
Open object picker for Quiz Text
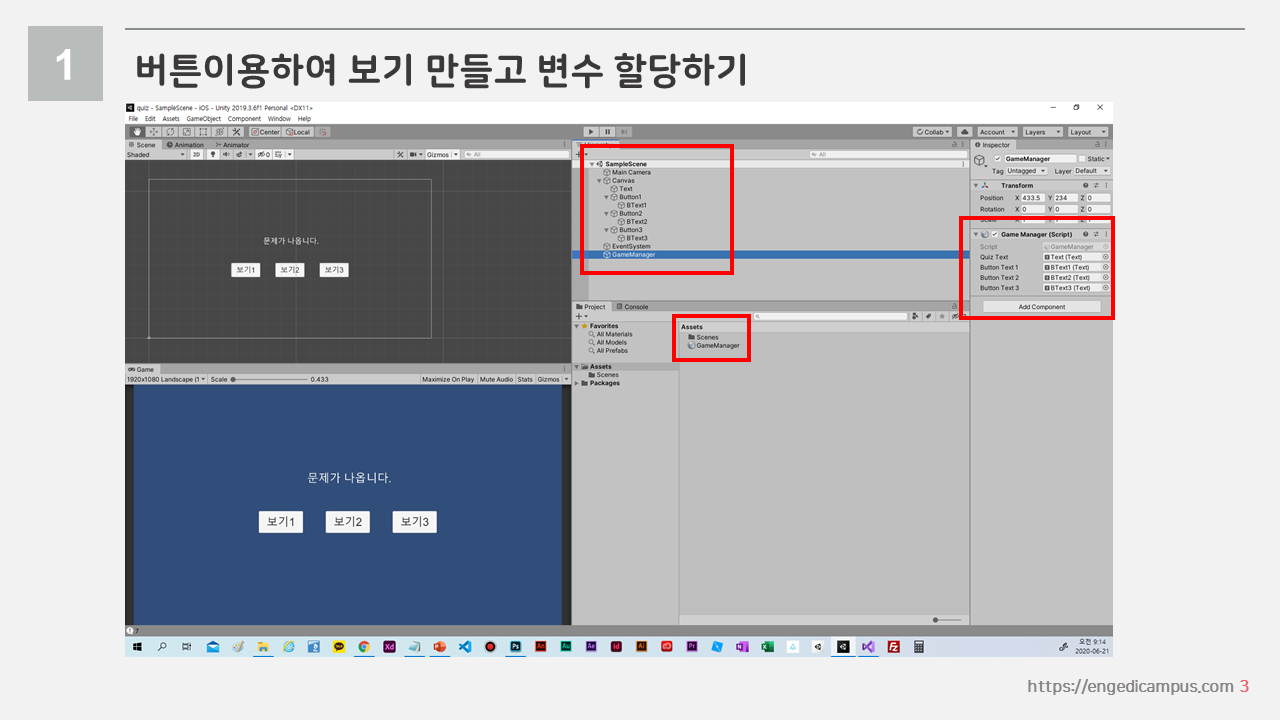point(1105,257)
